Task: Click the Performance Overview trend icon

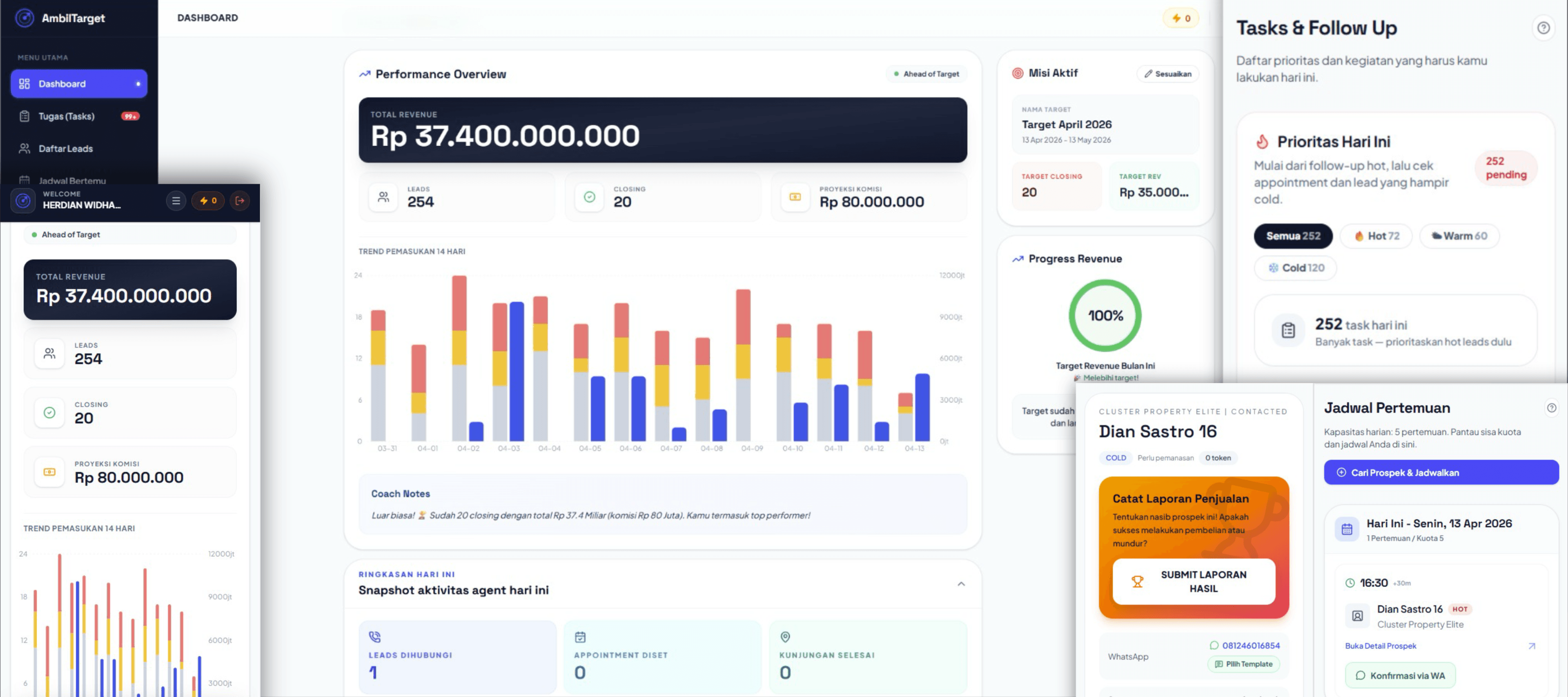Action: (365, 74)
